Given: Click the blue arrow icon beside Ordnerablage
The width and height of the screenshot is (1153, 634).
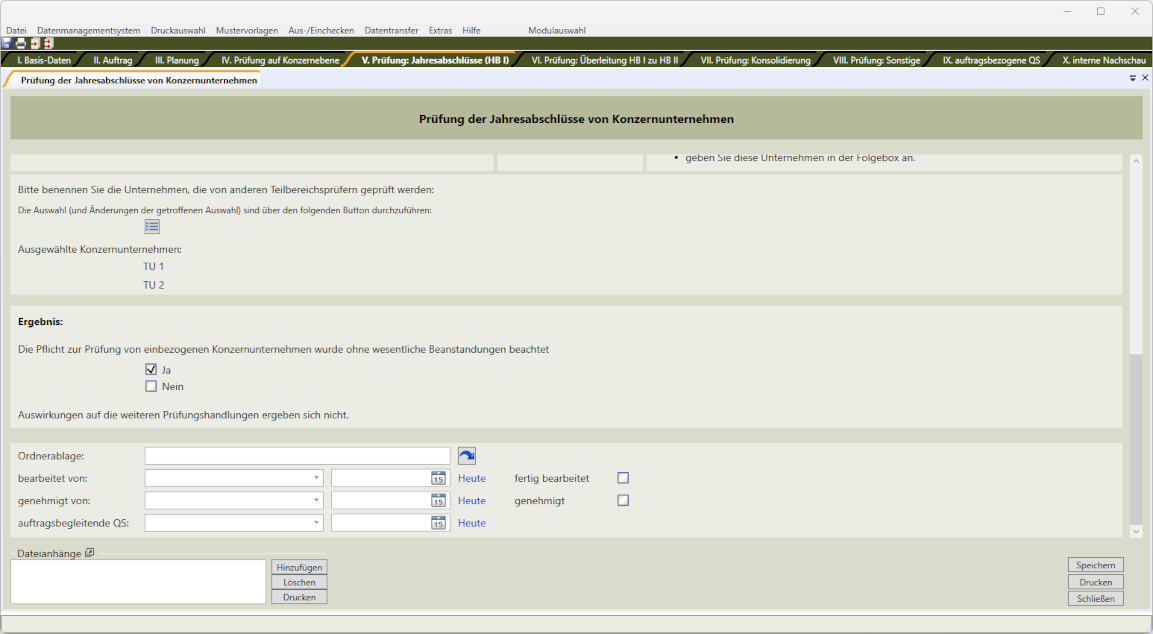Looking at the screenshot, I should click(467, 456).
